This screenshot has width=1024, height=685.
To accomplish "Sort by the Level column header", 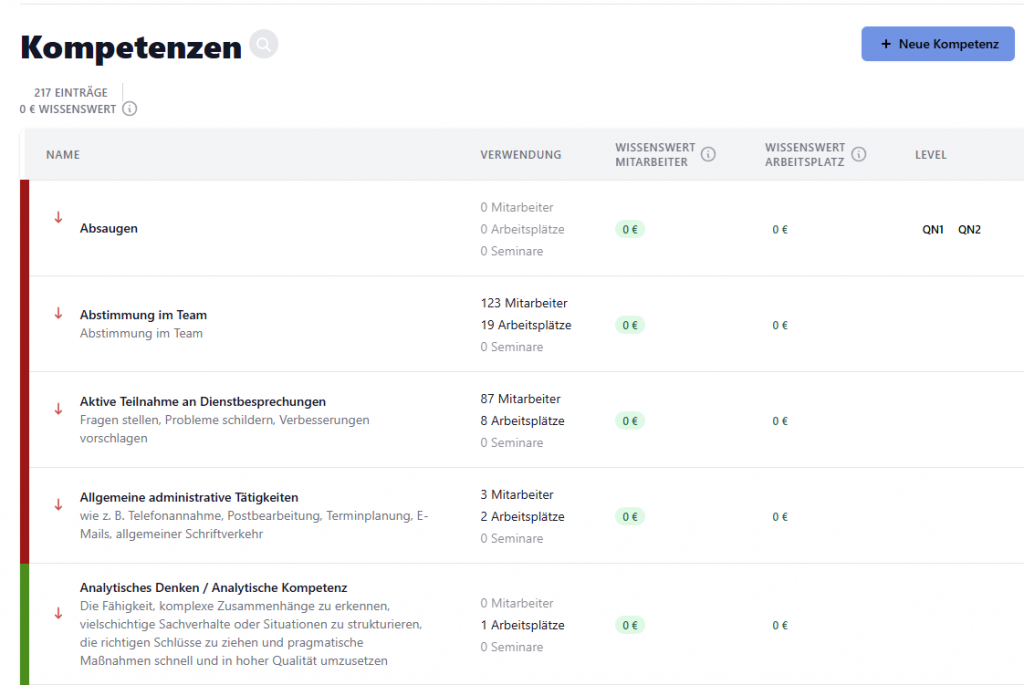I will pyautogui.click(x=930, y=155).
